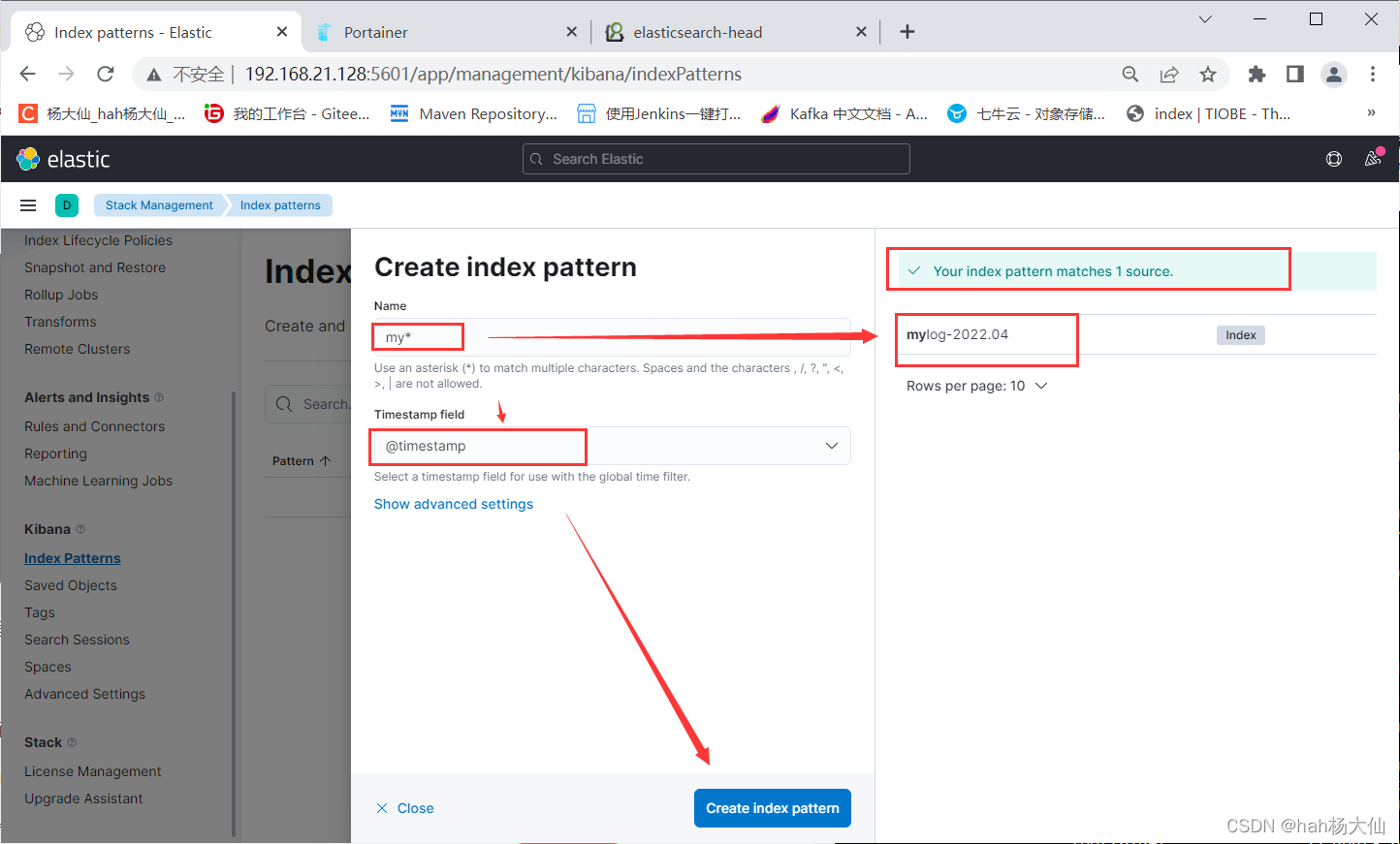Click the elastic logo

(x=64, y=159)
